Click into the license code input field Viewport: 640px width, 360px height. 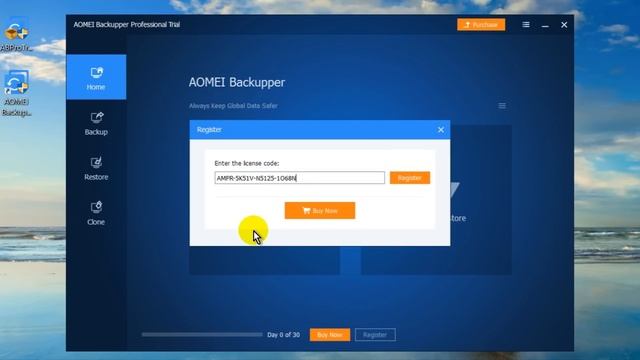coord(300,178)
